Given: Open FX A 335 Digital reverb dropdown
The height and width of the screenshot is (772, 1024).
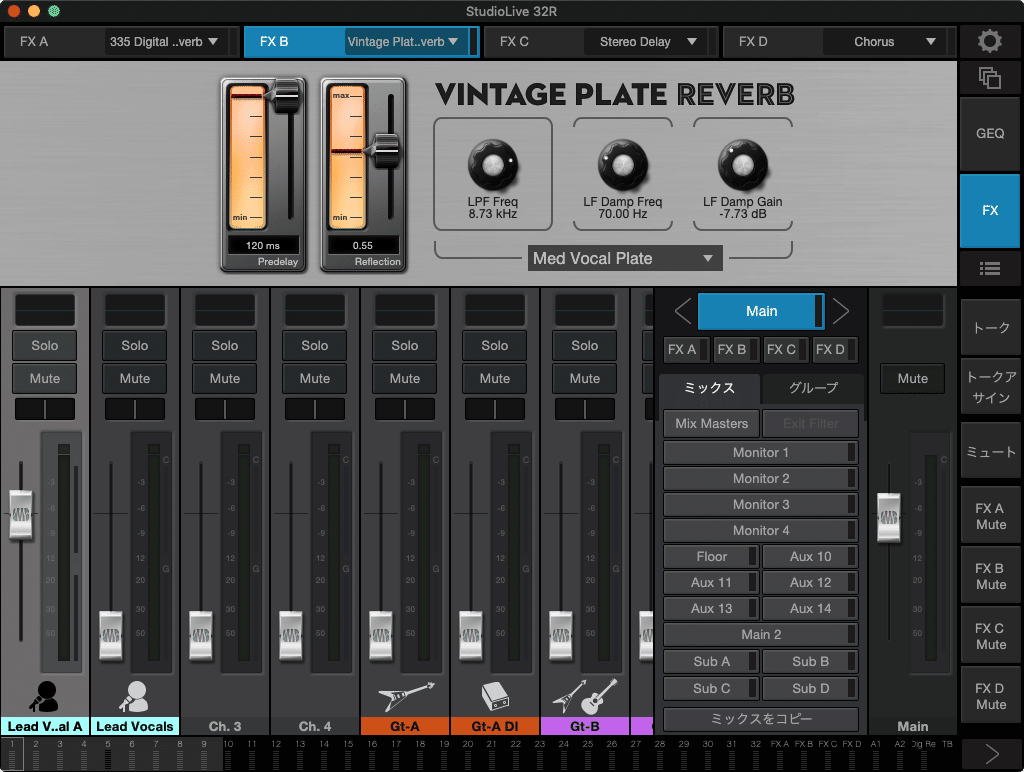Looking at the screenshot, I should (169, 42).
